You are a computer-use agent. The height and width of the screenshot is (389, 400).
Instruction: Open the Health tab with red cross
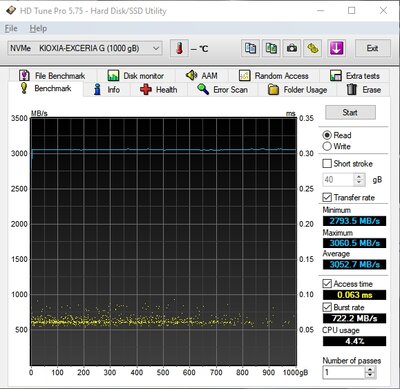[159, 90]
